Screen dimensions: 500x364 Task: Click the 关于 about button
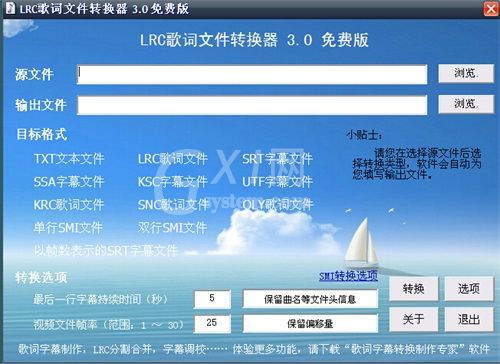[x=414, y=319]
